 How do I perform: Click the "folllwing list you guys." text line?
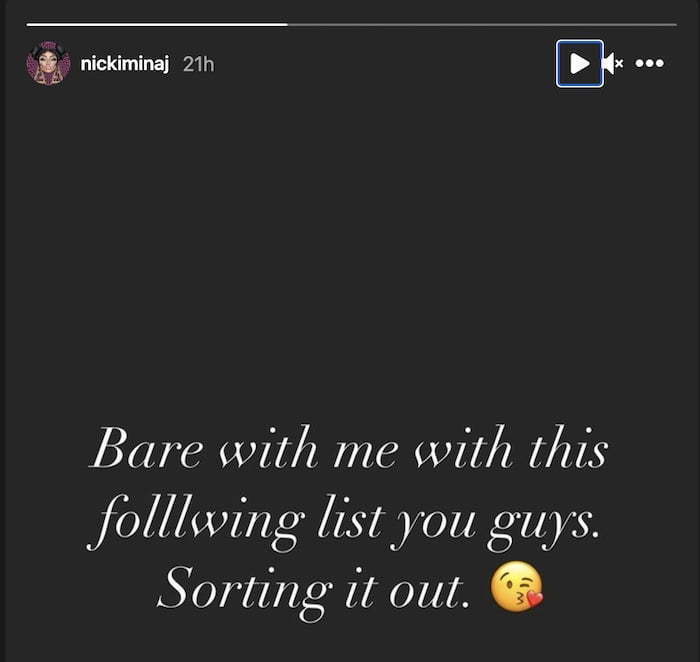(x=343, y=522)
